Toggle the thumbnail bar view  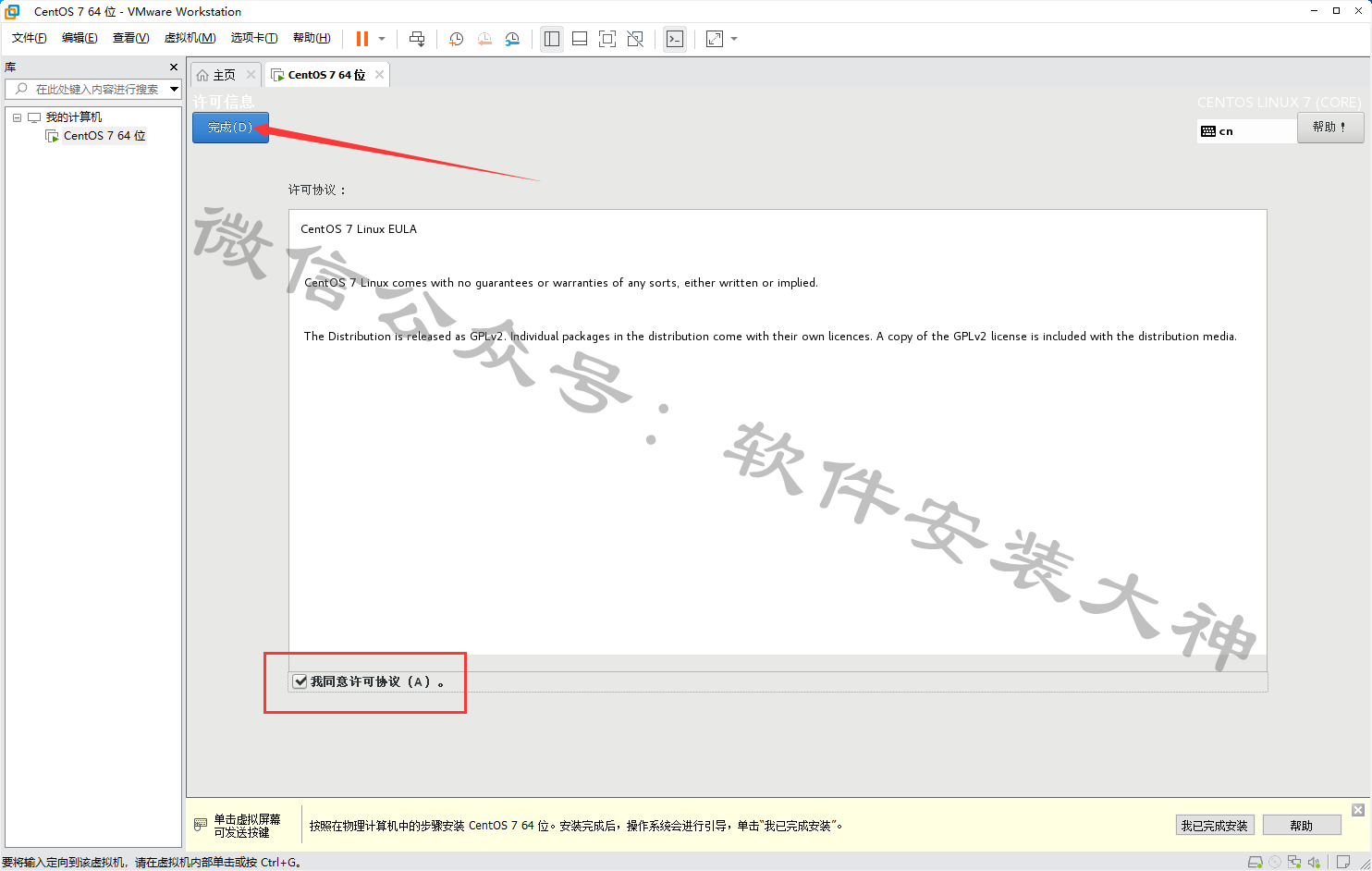(580, 39)
